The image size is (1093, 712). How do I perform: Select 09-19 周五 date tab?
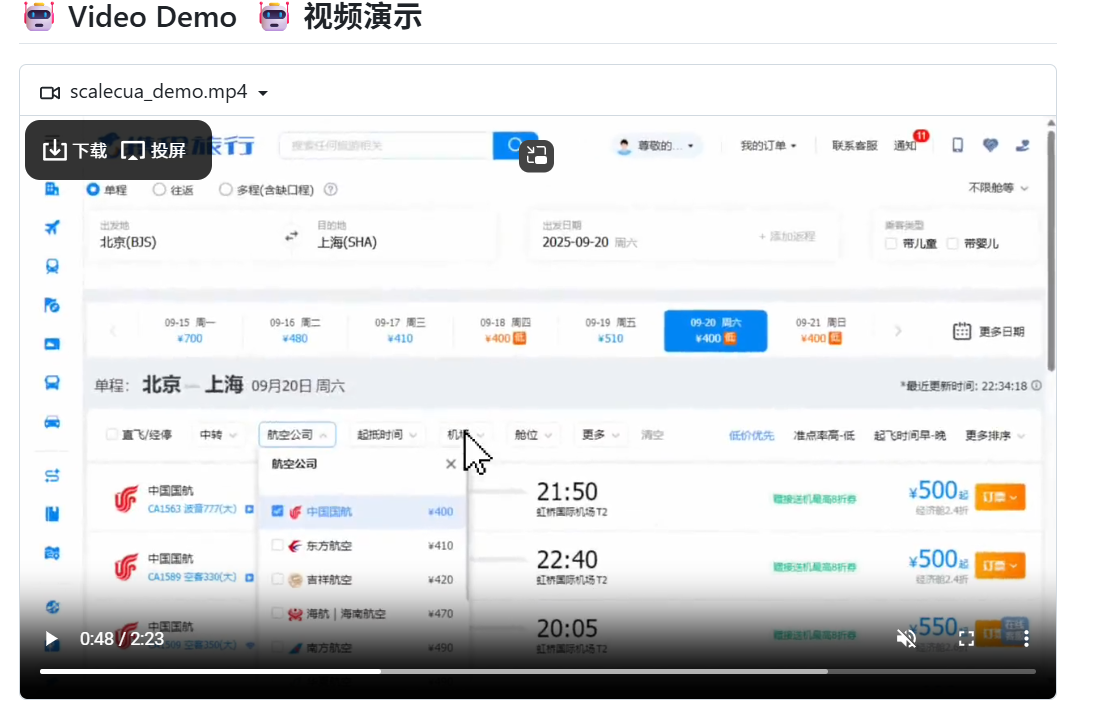[611, 331]
